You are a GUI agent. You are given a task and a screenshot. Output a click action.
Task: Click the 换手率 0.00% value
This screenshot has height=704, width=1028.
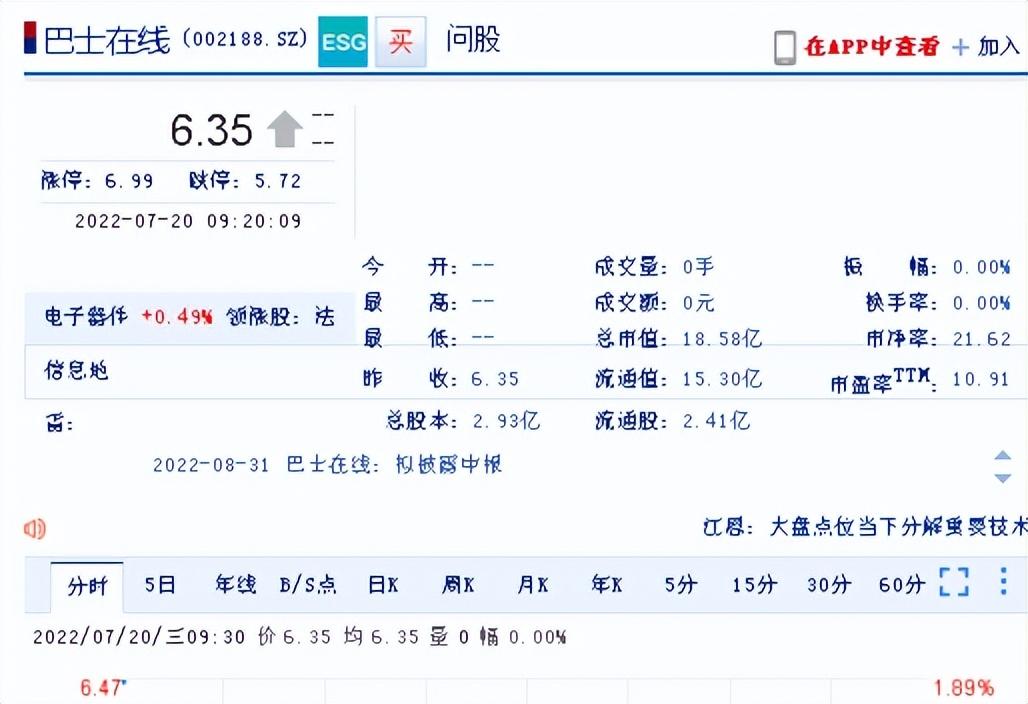click(981, 303)
